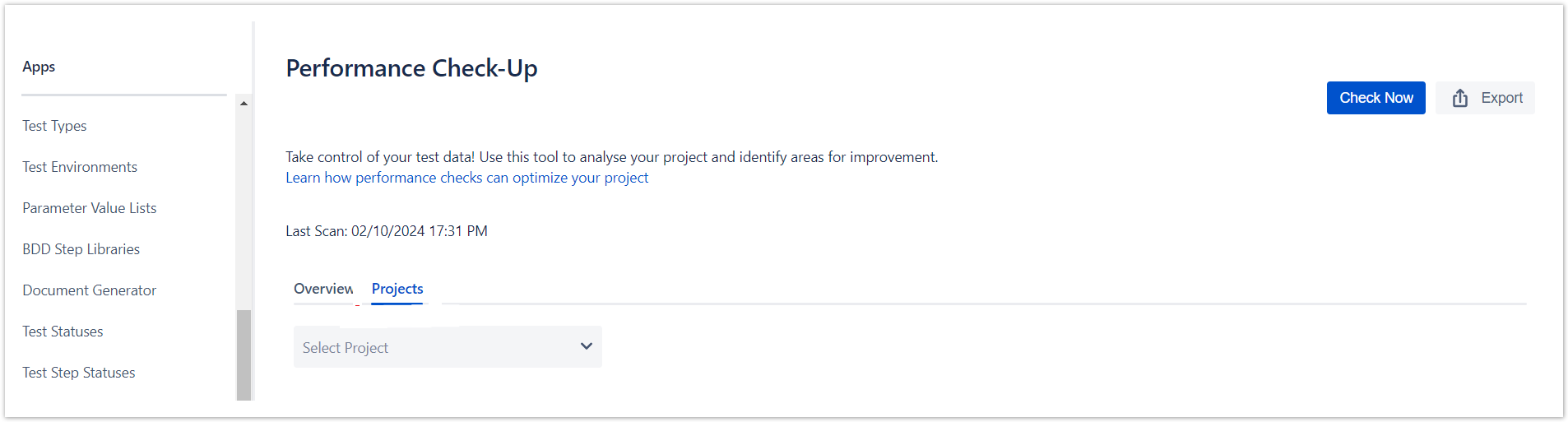Click the Check Now button
This screenshot has width=1568, height=422.
click(x=1375, y=98)
